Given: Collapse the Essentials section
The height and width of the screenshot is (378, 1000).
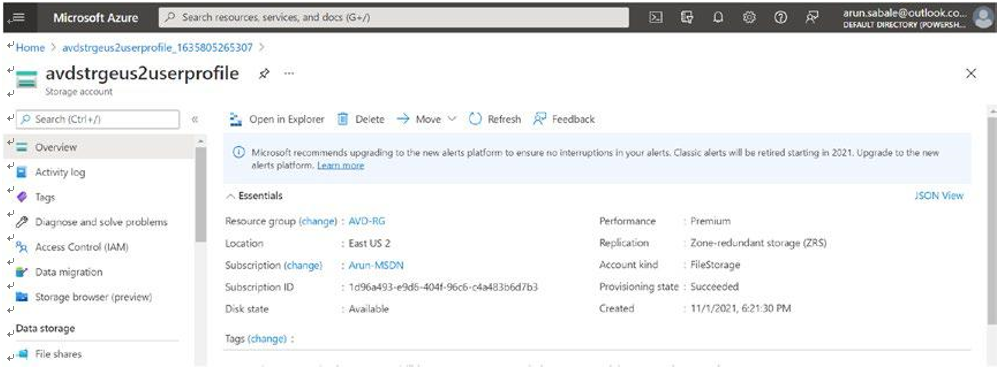Looking at the screenshot, I should click(254, 196).
